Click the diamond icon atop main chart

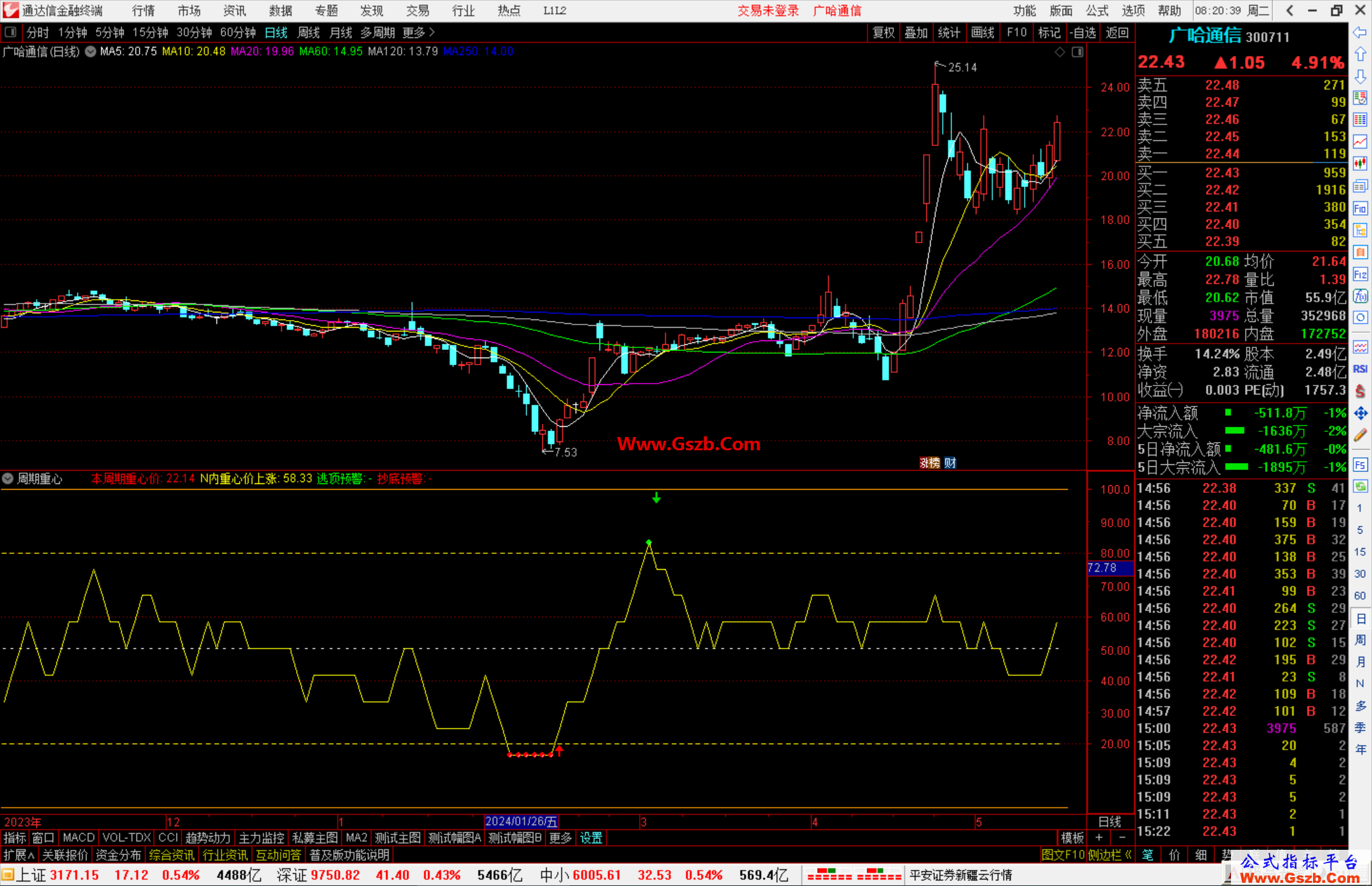1059,52
